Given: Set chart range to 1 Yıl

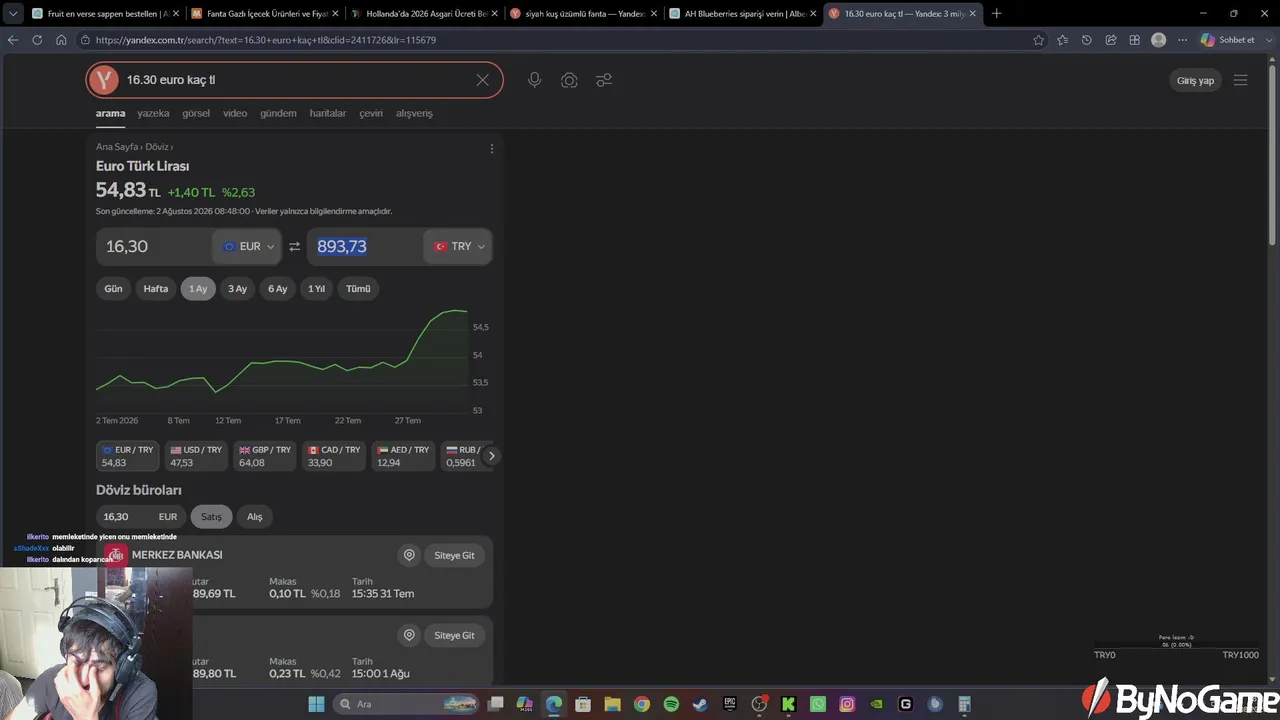Looking at the screenshot, I should tap(316, 289).
